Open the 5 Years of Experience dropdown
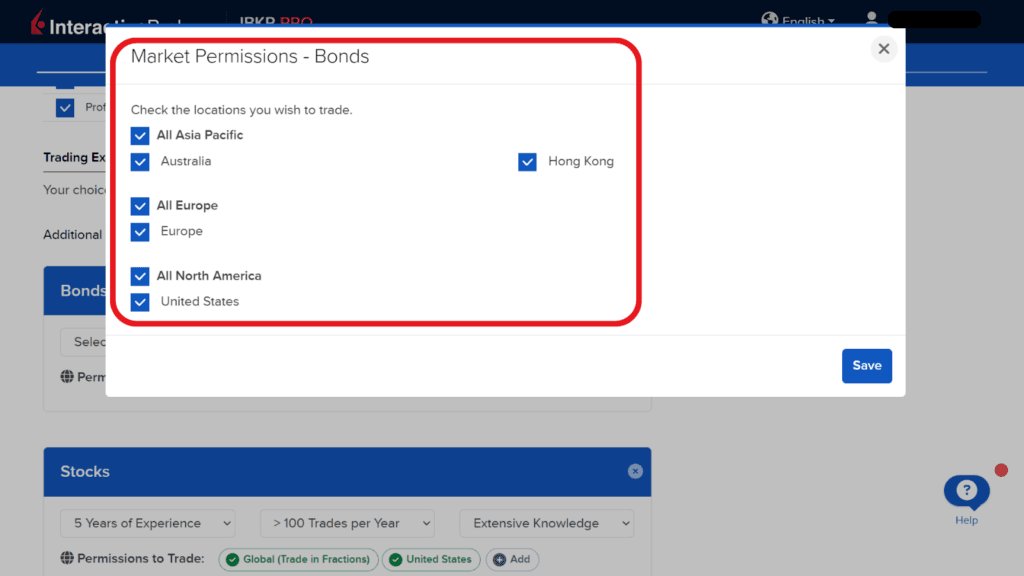 pyautogui.click(x=147, y=523)
